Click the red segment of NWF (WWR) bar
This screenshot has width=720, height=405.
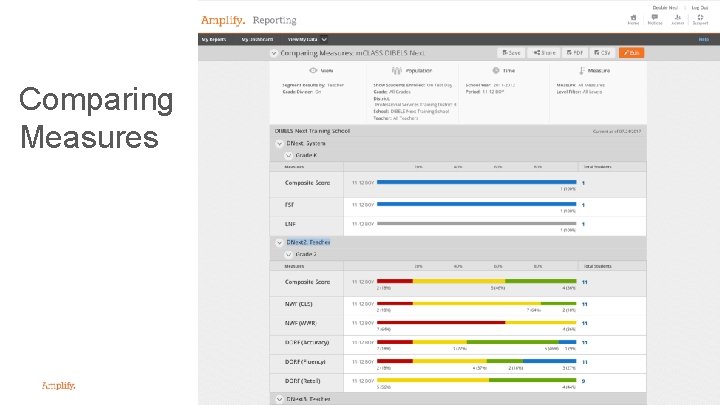(441, 322)
